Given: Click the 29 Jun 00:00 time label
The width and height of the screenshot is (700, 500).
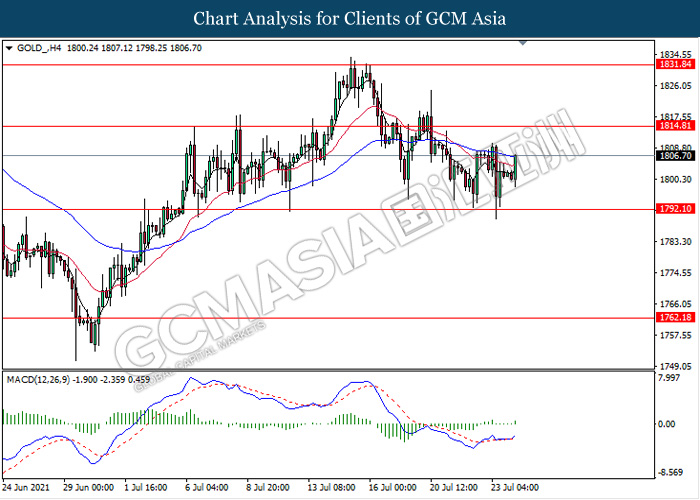Looking at the screenshot, I should click(88, 487).
